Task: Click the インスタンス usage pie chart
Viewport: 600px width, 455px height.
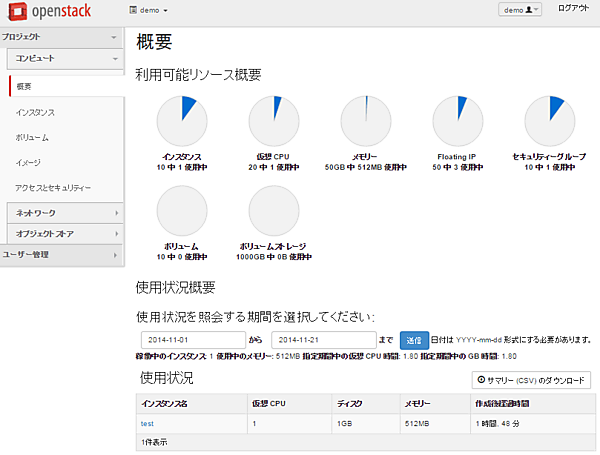Action: (x=182, y=120)
